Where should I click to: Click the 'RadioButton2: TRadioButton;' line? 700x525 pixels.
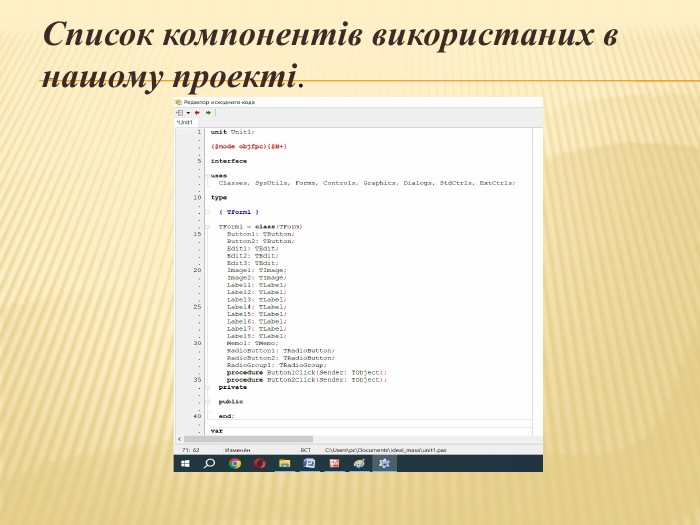click(x=281, y=358)
